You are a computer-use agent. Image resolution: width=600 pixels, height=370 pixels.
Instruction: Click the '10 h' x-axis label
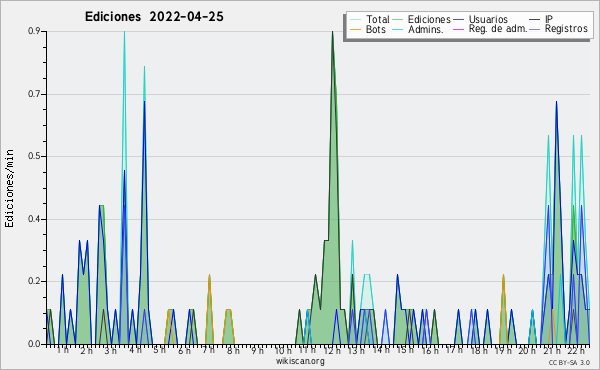(x=283, y=350)
